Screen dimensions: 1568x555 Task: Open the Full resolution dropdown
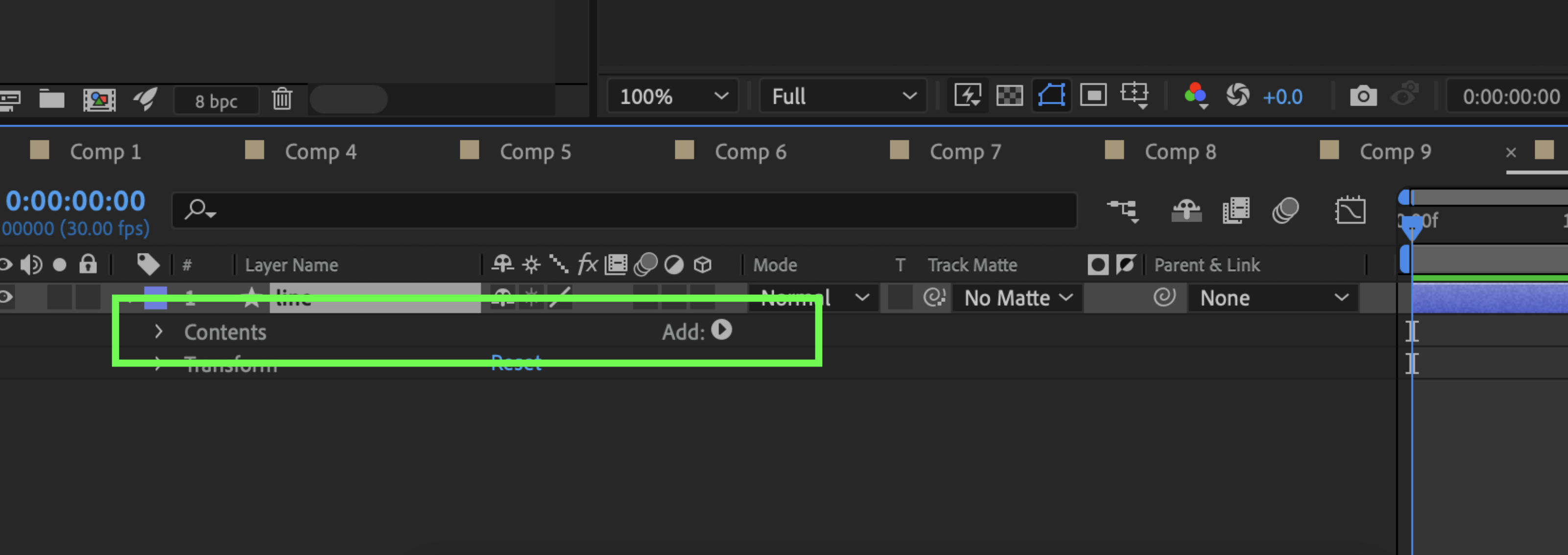[x=843, y=96]
